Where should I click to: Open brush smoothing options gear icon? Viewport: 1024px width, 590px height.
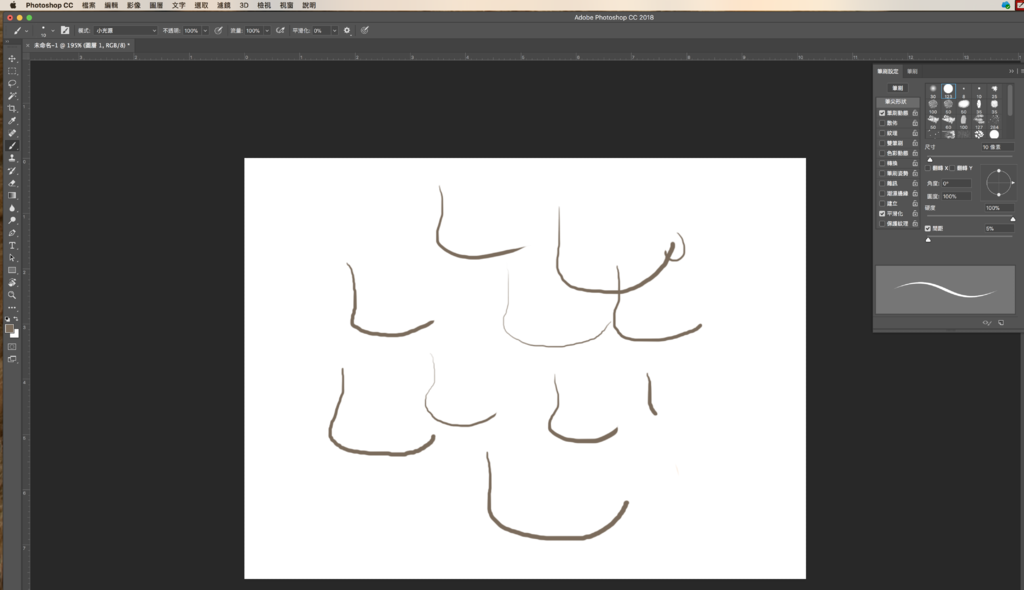tap(347, 31)
